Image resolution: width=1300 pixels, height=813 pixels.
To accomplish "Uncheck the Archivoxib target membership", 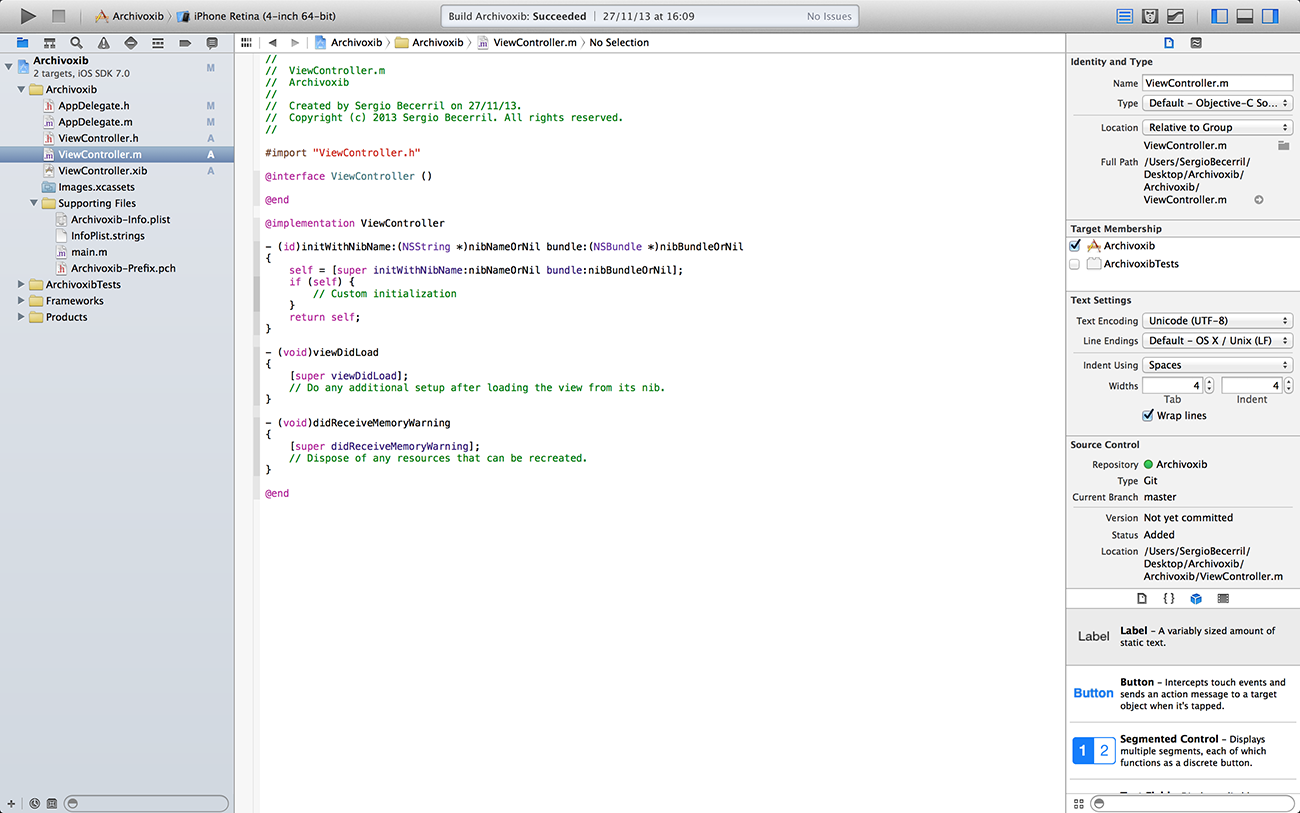I will [x=1075, y=246].
